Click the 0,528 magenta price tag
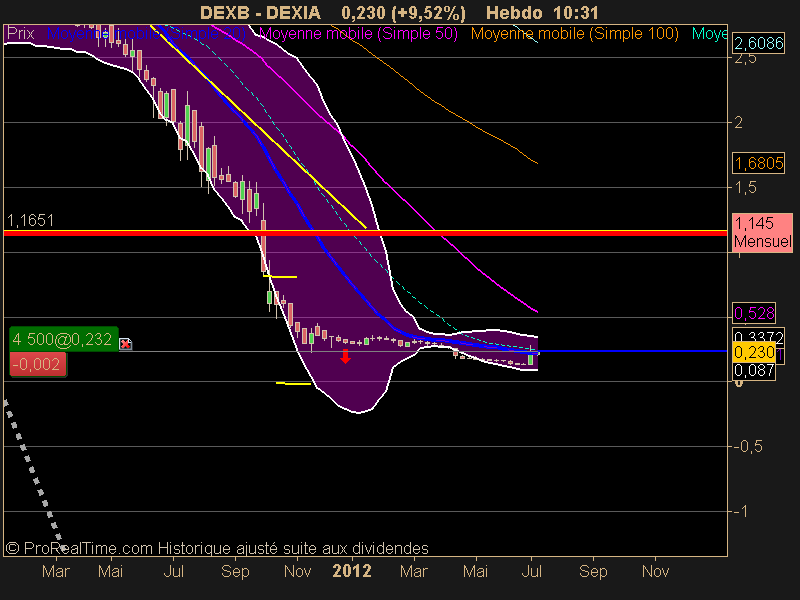Viewport: 800px width, 600px height. click(754, 313)
